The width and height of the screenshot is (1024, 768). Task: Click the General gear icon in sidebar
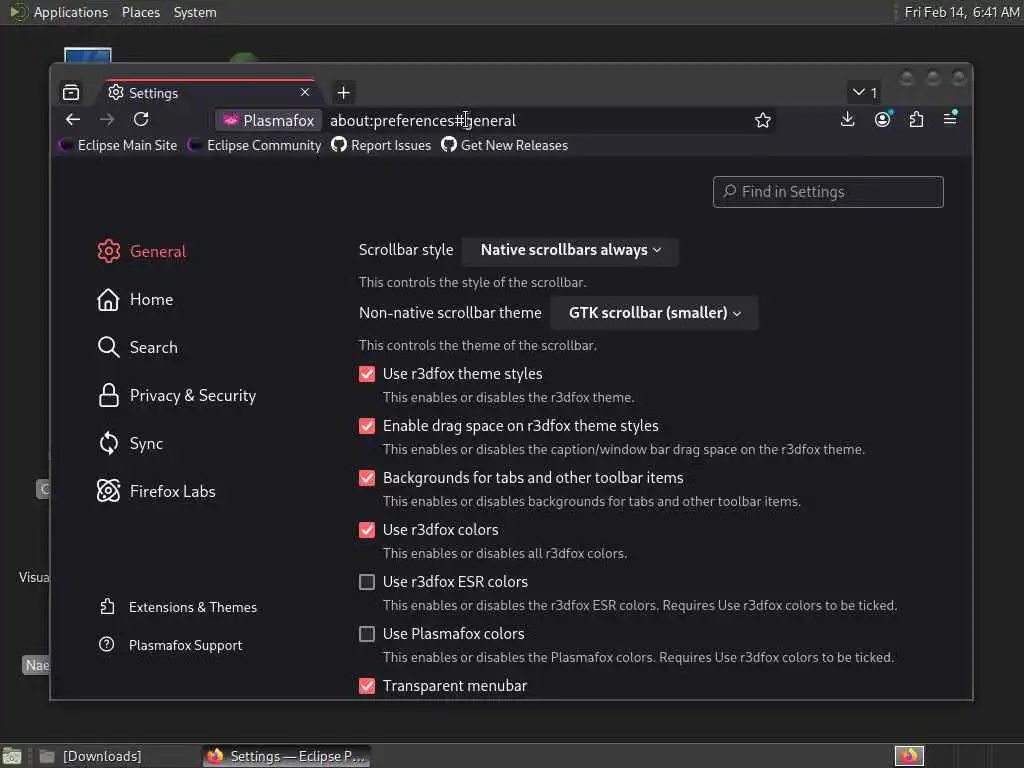click(x=108, y=251)
